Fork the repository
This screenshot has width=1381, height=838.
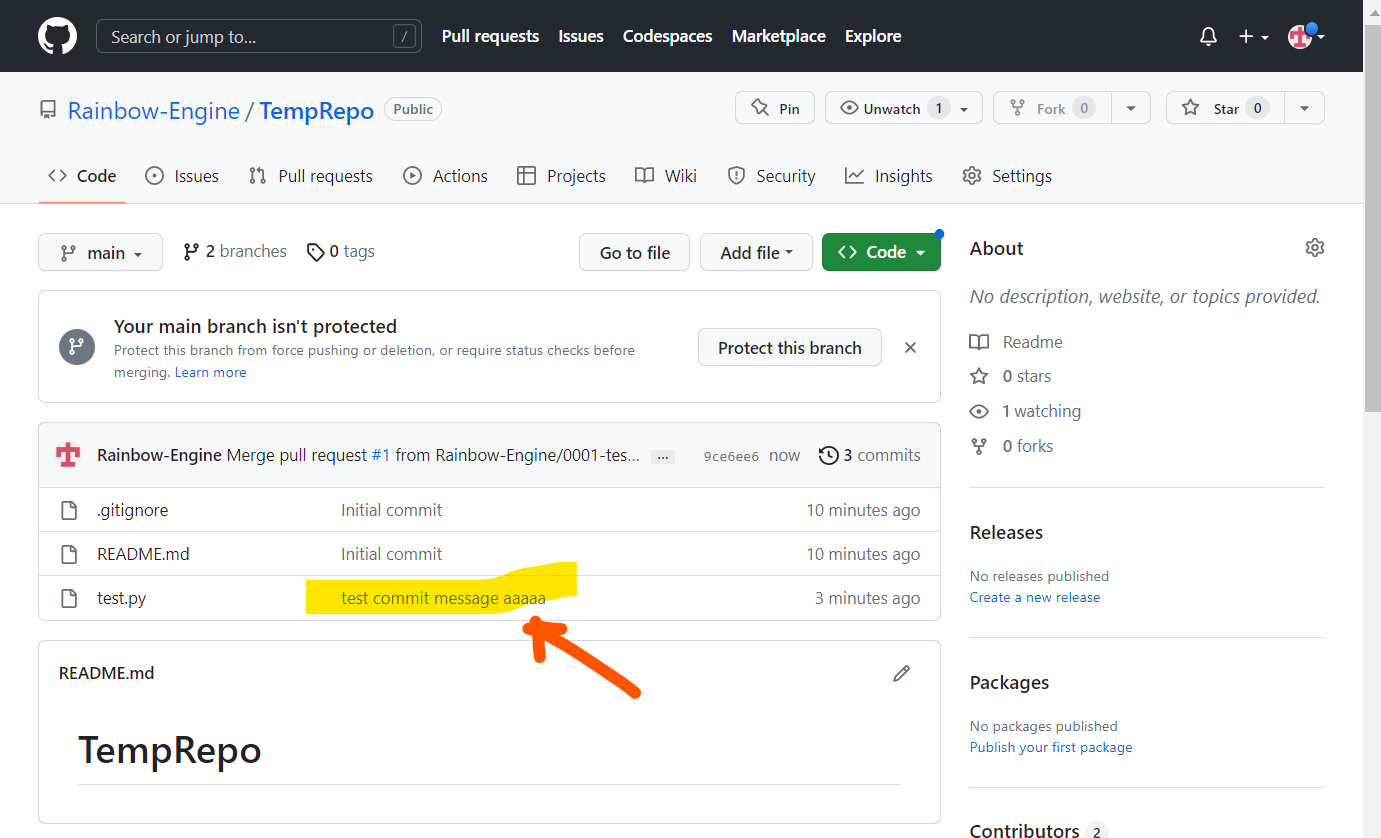click(x=1052, y=108)
